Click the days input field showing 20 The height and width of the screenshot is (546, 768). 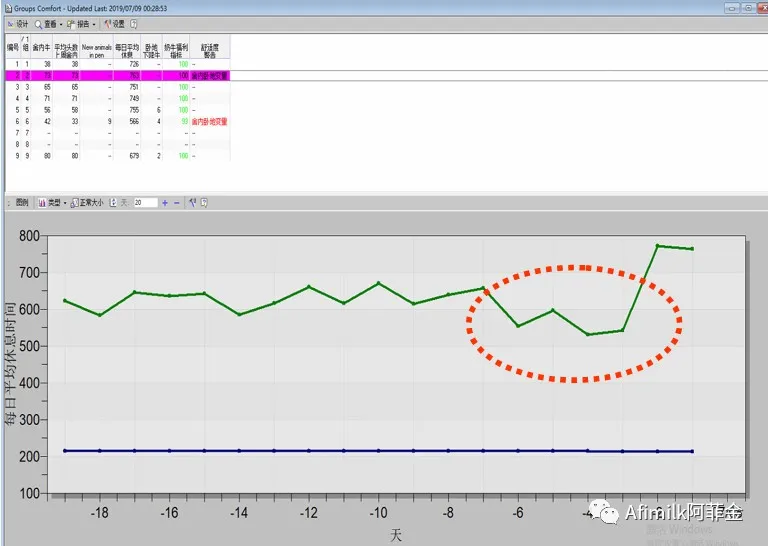(x=145, y=203)
